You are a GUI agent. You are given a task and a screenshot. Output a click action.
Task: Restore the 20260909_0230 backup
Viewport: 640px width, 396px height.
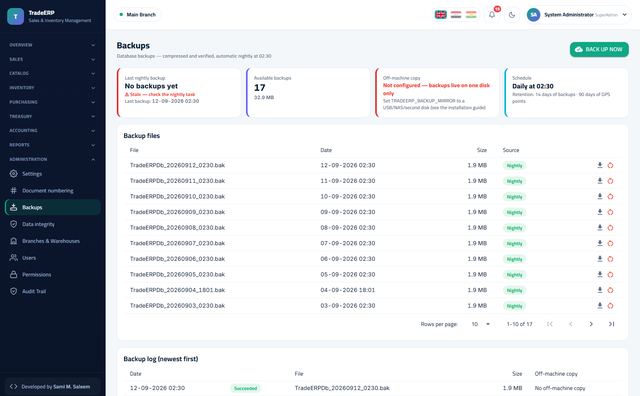click(x=610, y=212)
